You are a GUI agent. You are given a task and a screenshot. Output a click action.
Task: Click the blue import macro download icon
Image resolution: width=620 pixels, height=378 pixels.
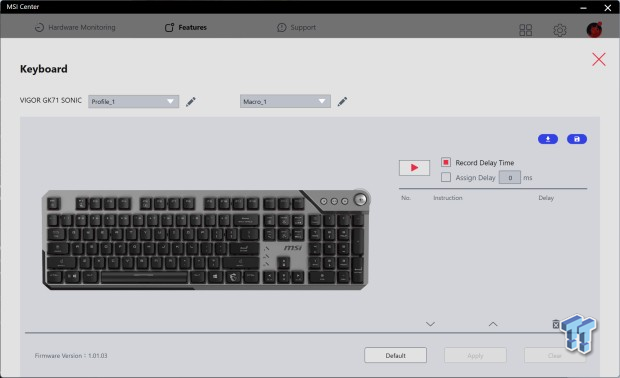[x=548, y=139]
